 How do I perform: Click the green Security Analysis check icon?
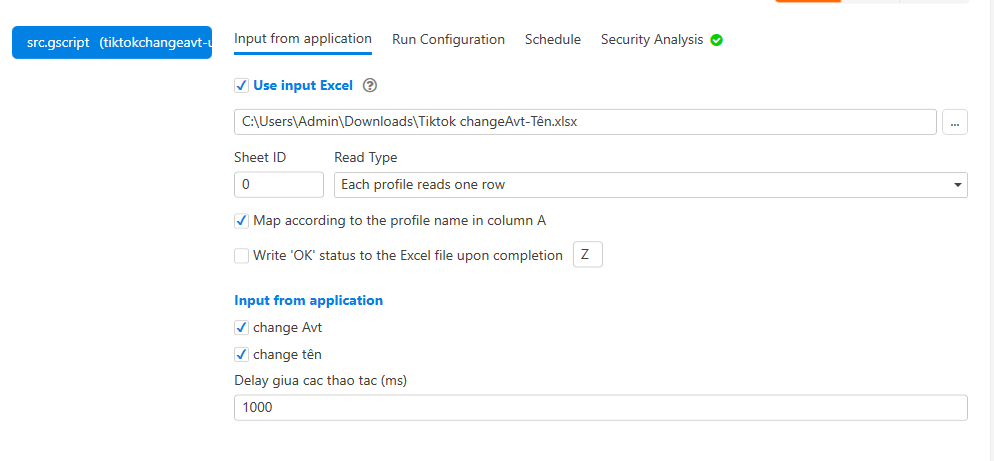click(716, 40)
